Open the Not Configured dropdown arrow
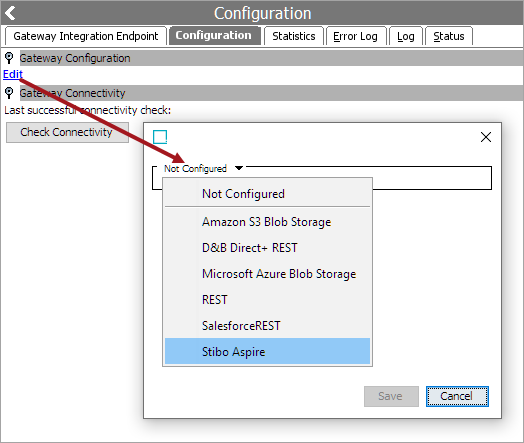Viewport: 524px width, 443px height. 239,168
